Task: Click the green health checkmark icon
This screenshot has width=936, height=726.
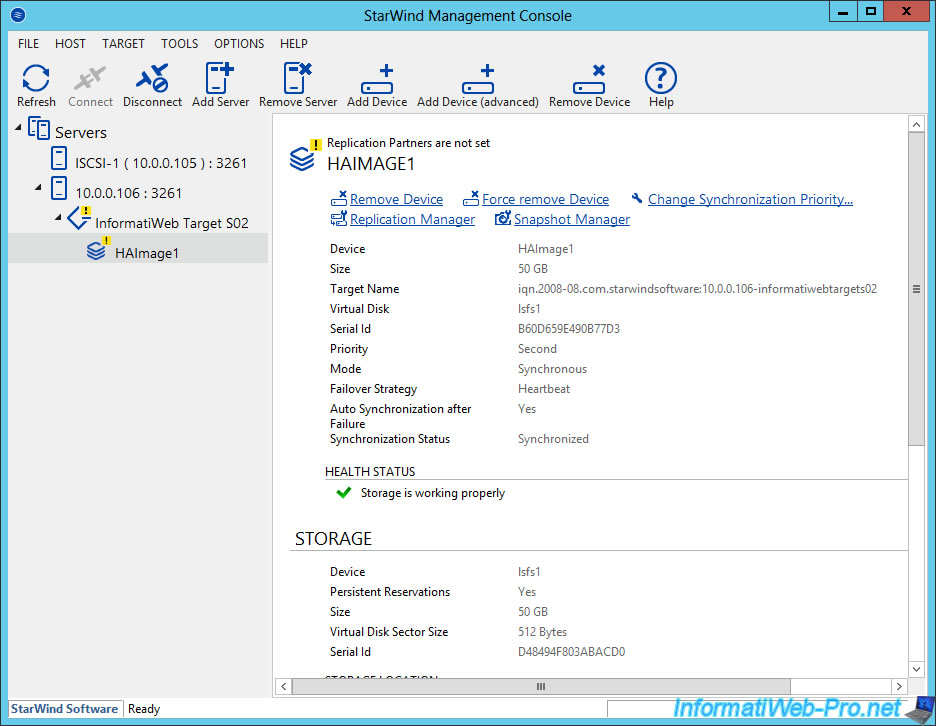Action: tap(344, 493)
